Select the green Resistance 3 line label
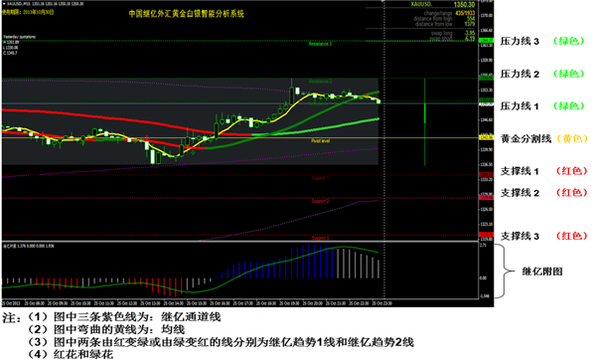600x363 pixels. (x=320, y=44)
